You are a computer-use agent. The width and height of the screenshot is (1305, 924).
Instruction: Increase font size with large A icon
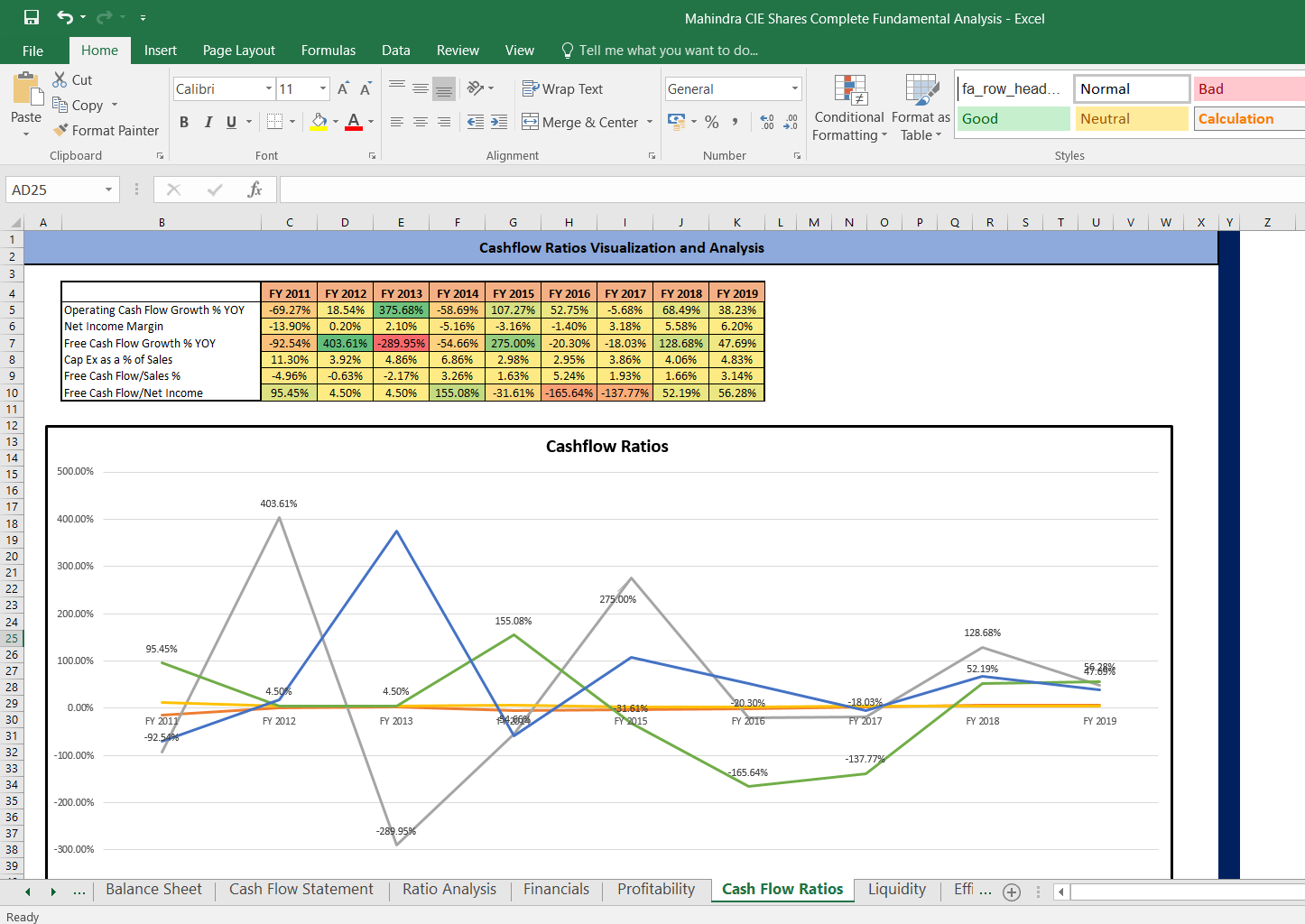[x=343, y=88]
